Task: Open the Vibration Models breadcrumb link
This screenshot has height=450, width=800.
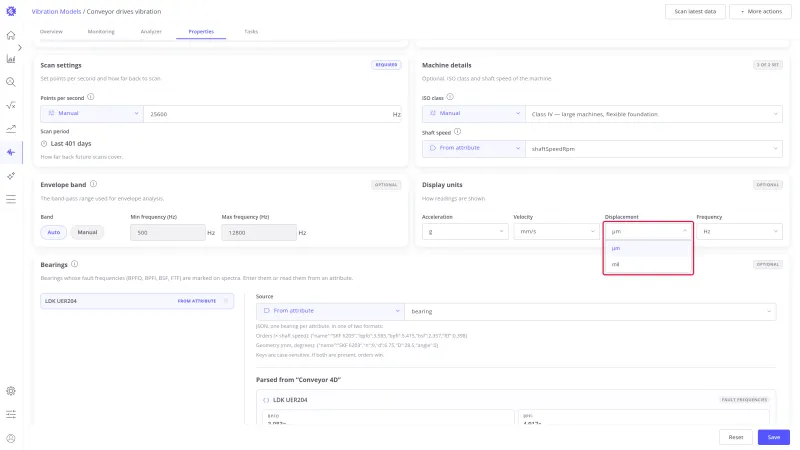Action: (56, 11)
